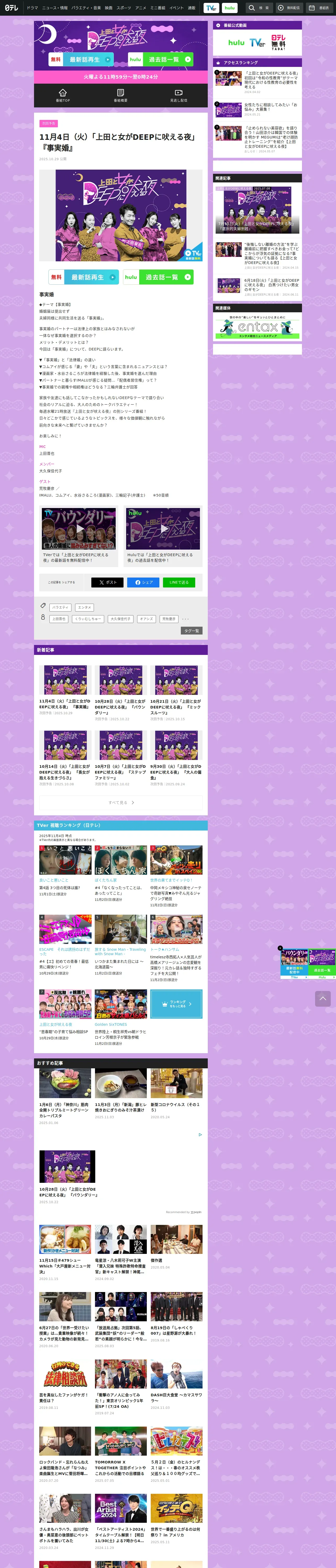Open the ニュース・情報 menu item
Screen dimensions: 336x1568
coord(55,8)
